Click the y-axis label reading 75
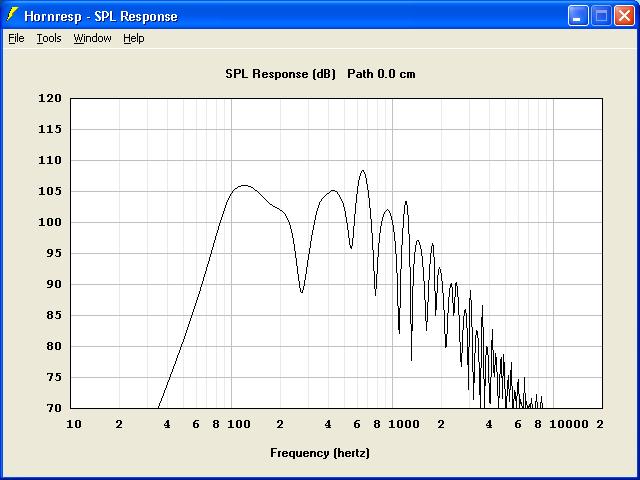 53,378
